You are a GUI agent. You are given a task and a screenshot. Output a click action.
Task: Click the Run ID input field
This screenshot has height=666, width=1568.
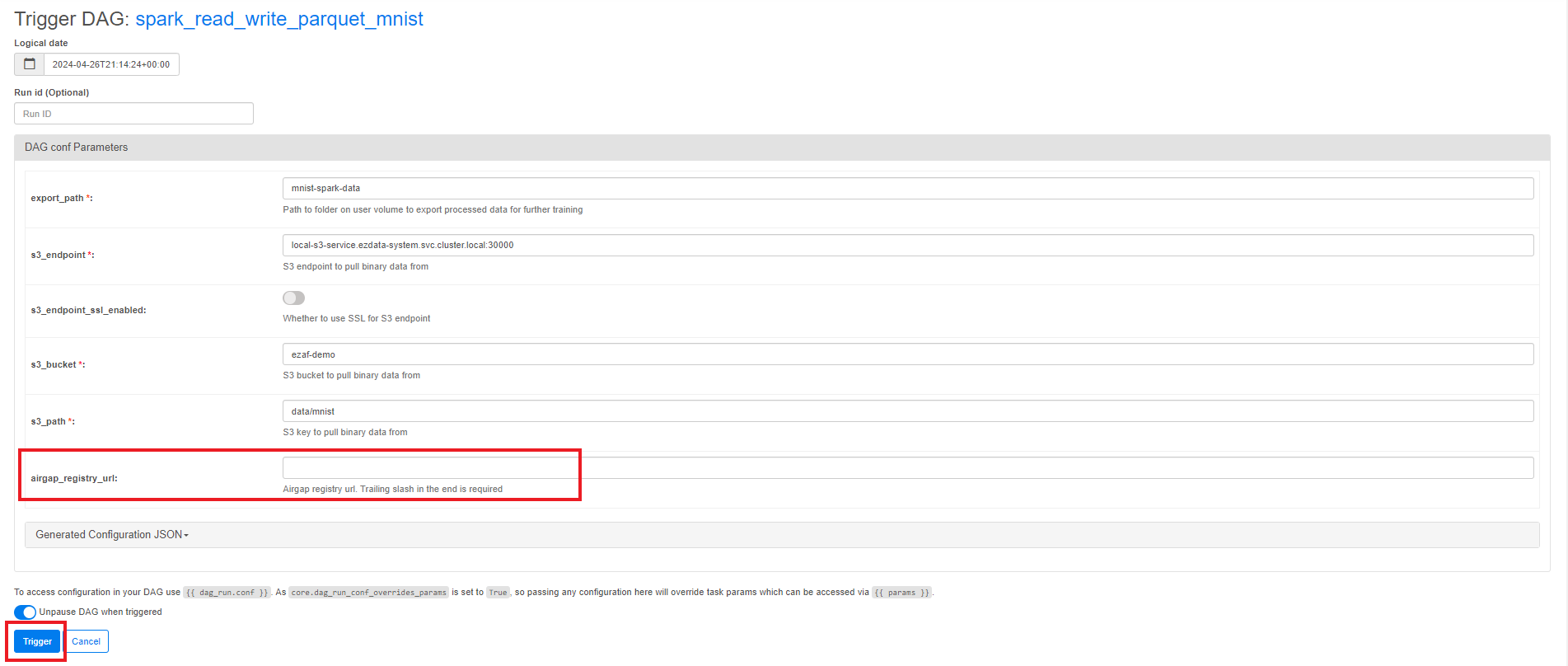pos(133,114)
